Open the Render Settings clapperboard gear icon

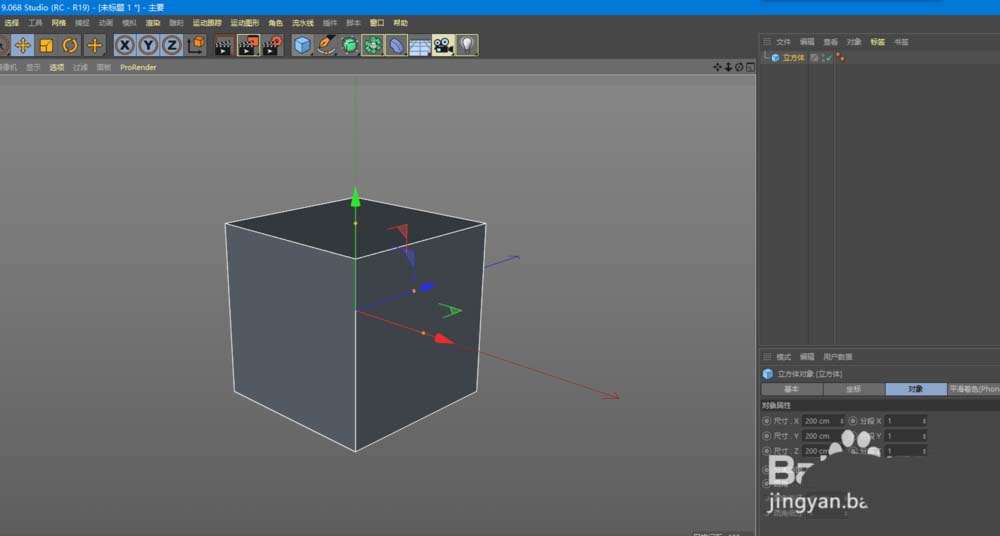(x=272, y=45)
